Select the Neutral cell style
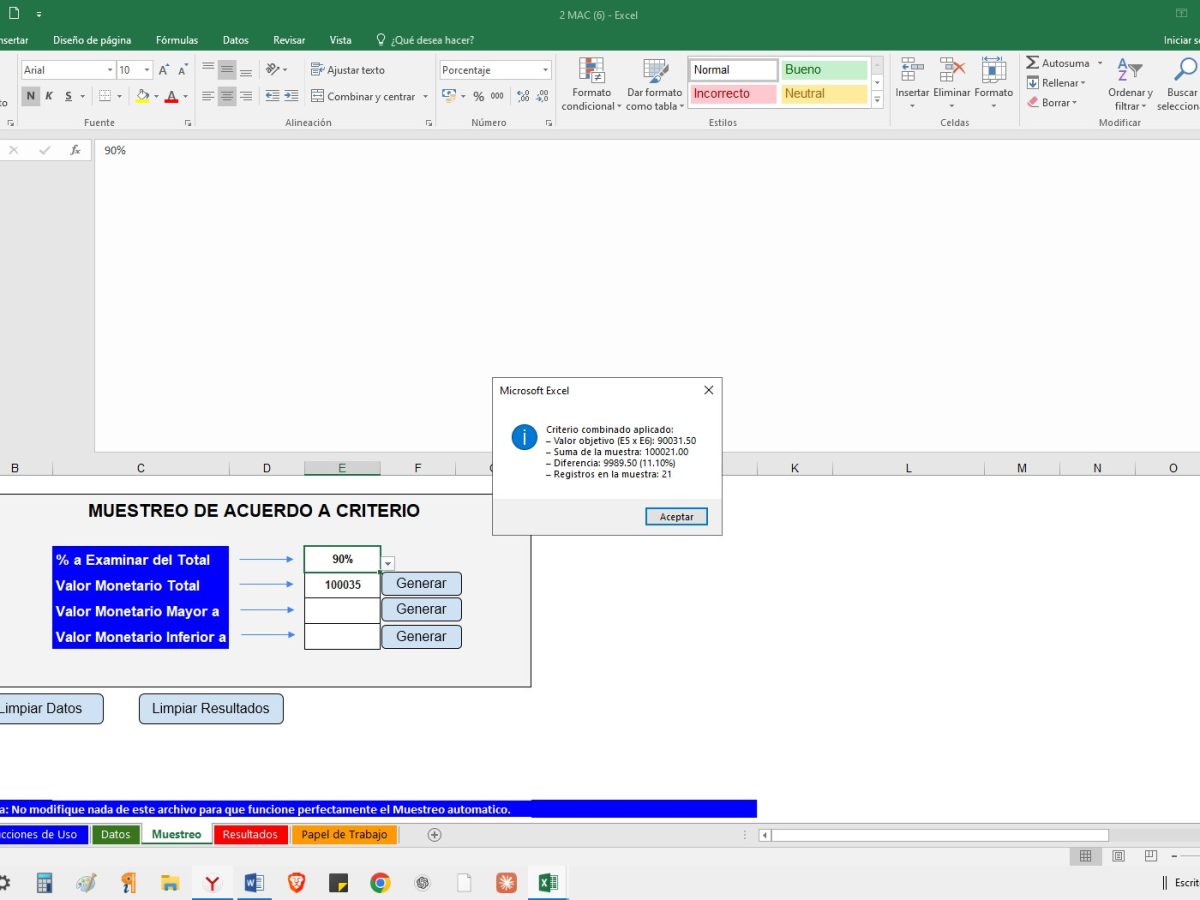 point(825,93)
